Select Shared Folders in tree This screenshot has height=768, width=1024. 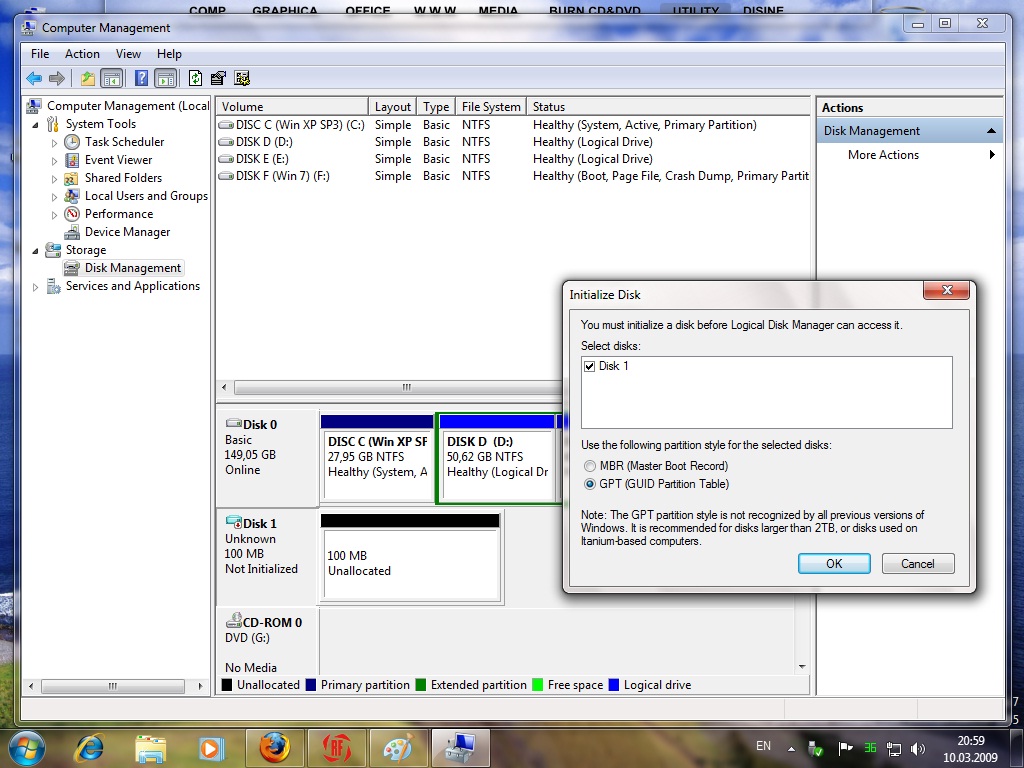(x=123, y=178)
